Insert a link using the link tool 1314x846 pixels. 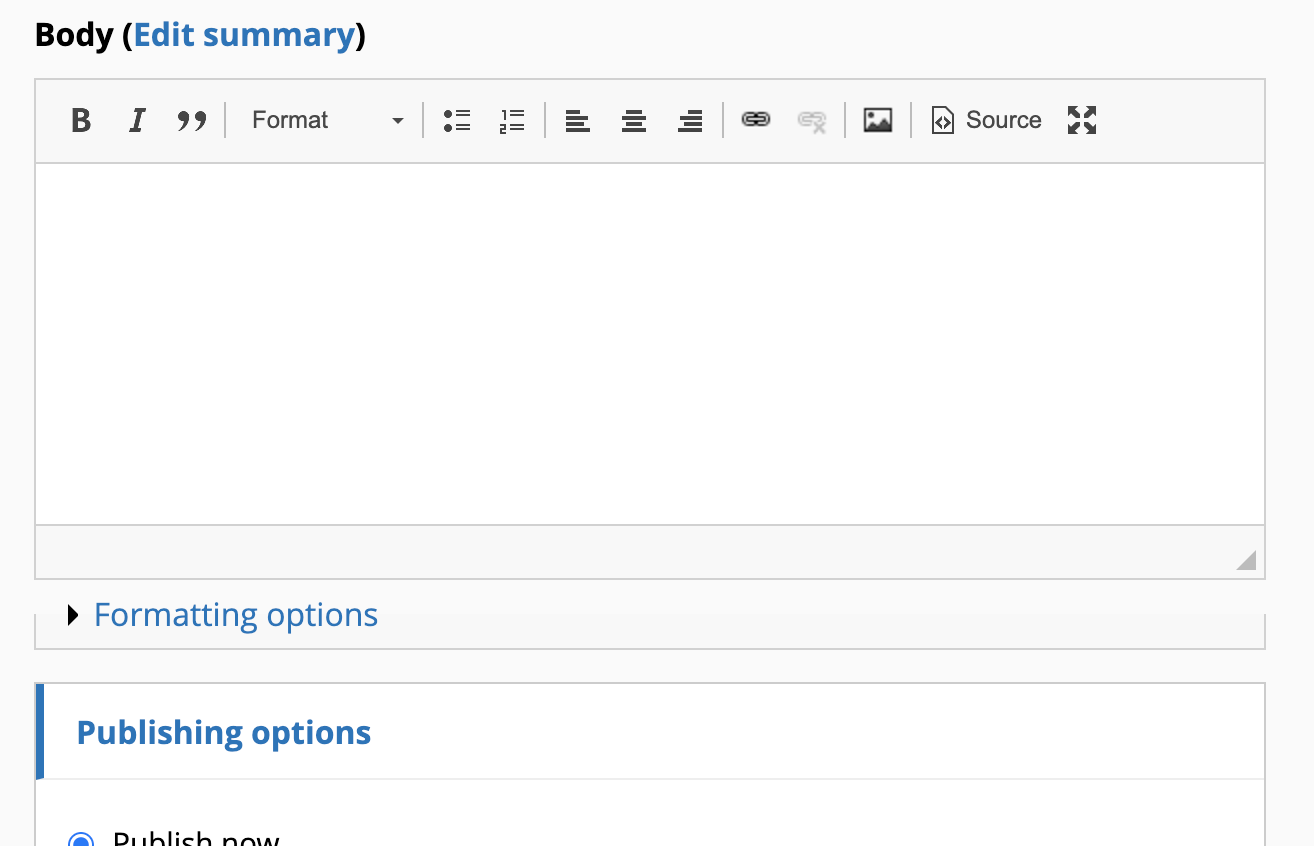[x=756, y=120]
